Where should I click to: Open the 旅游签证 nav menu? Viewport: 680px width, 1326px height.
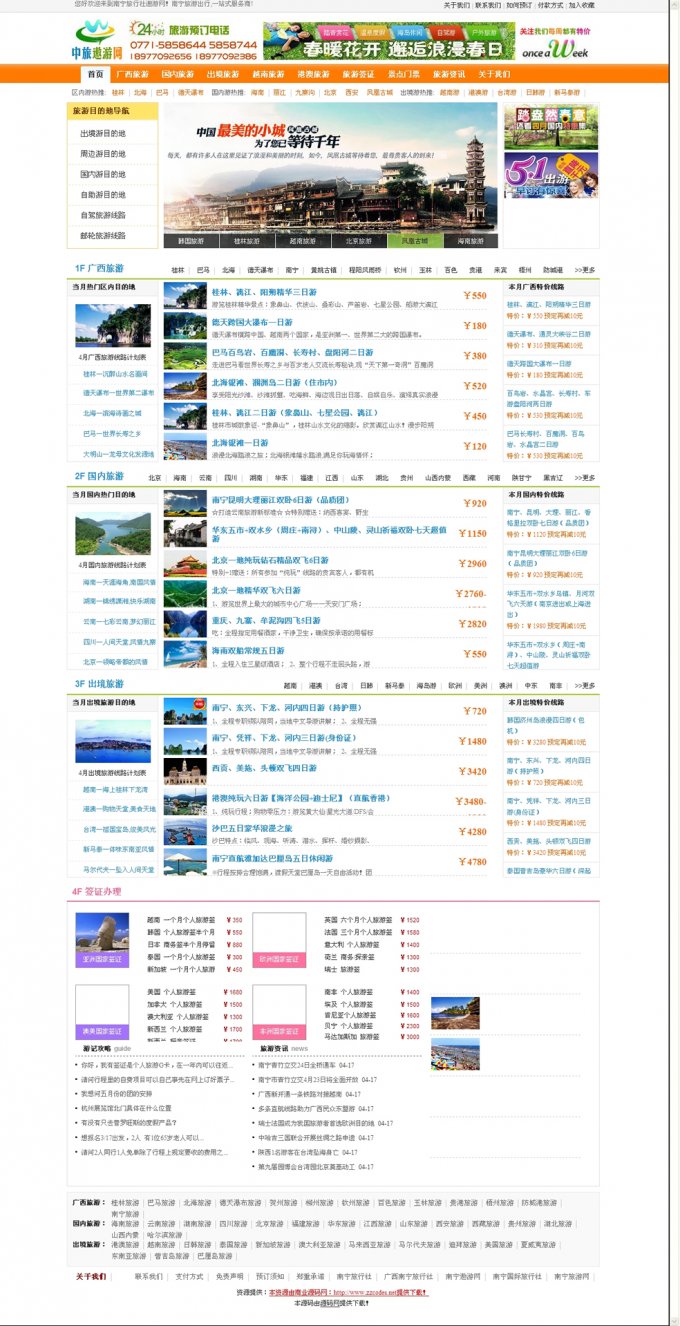(x=358, y=75)
